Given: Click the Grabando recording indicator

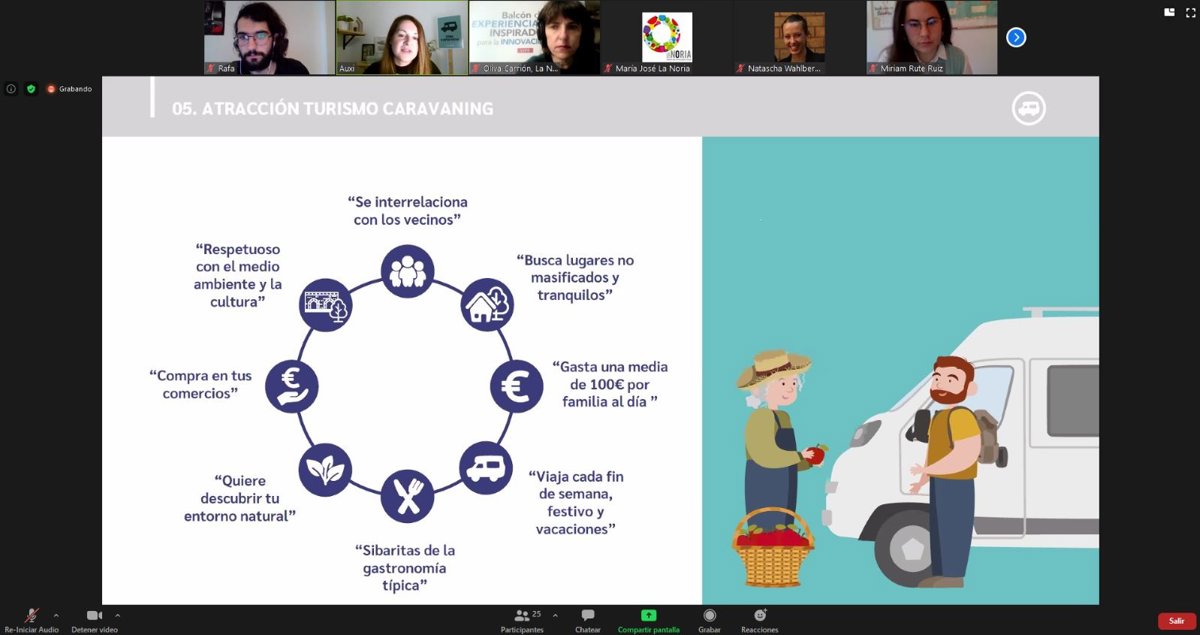Looking at the screenshot, I should coord(69,89).
